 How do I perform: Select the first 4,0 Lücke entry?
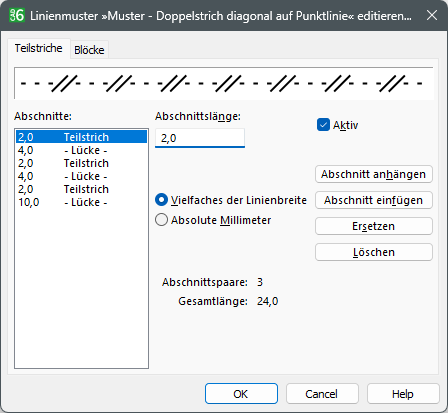pyautogui.click(x=81, y=150)
